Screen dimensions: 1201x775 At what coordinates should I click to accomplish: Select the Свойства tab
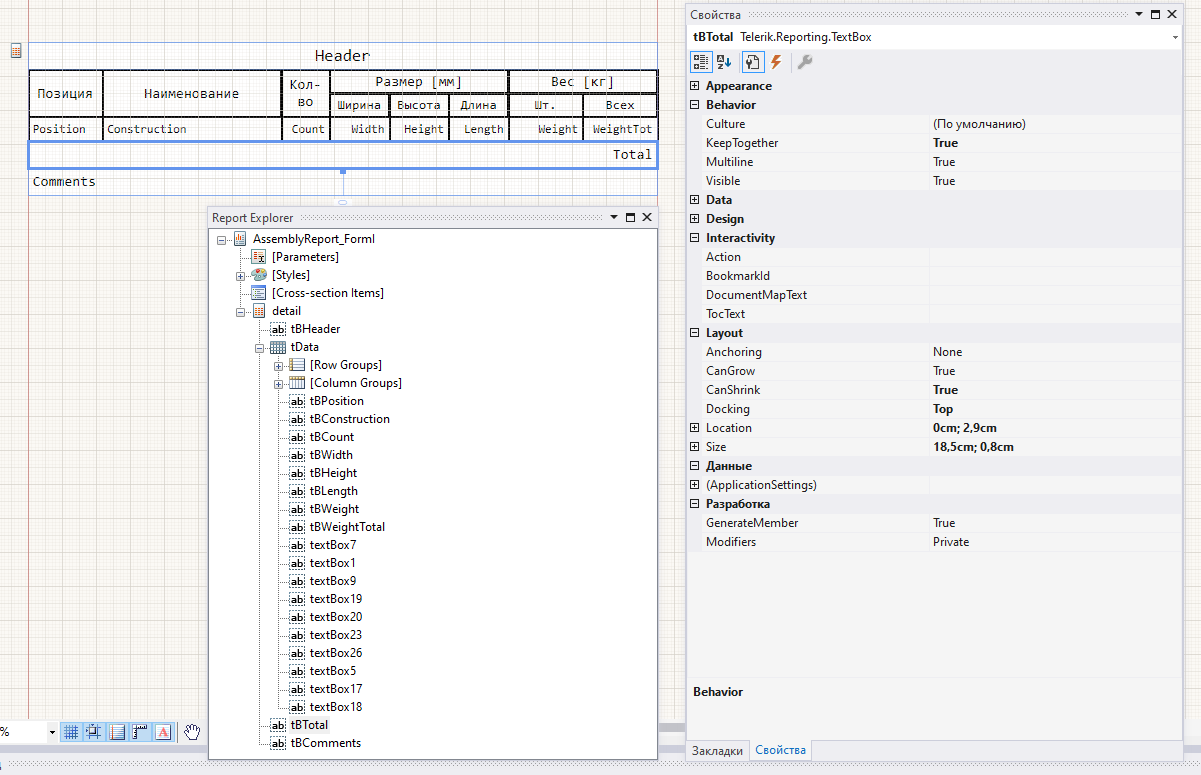[780, 750]
